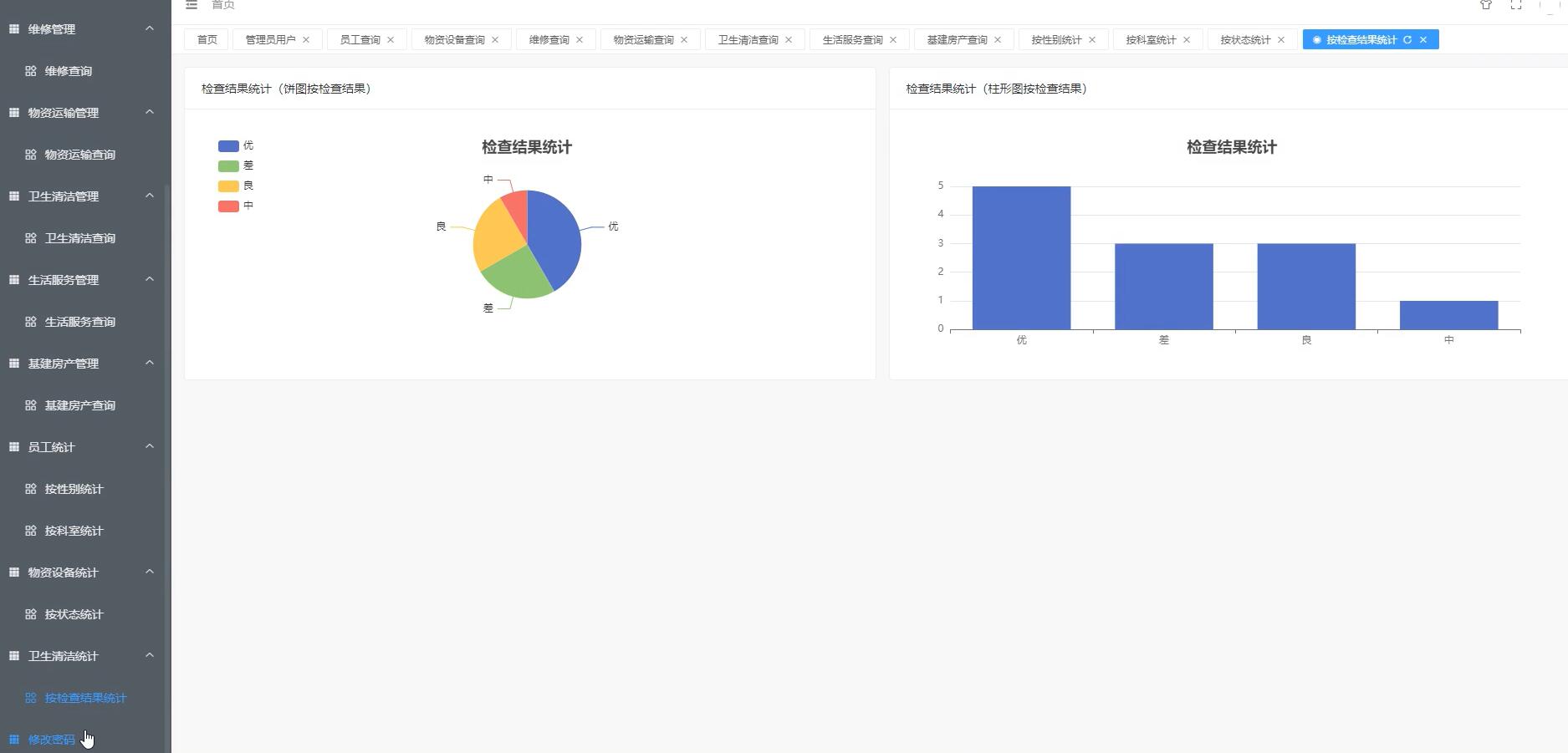This screenshot has width=1568, height=753.
Task: Close the 物资运输查询 tab
Action: tap(684, 39)
